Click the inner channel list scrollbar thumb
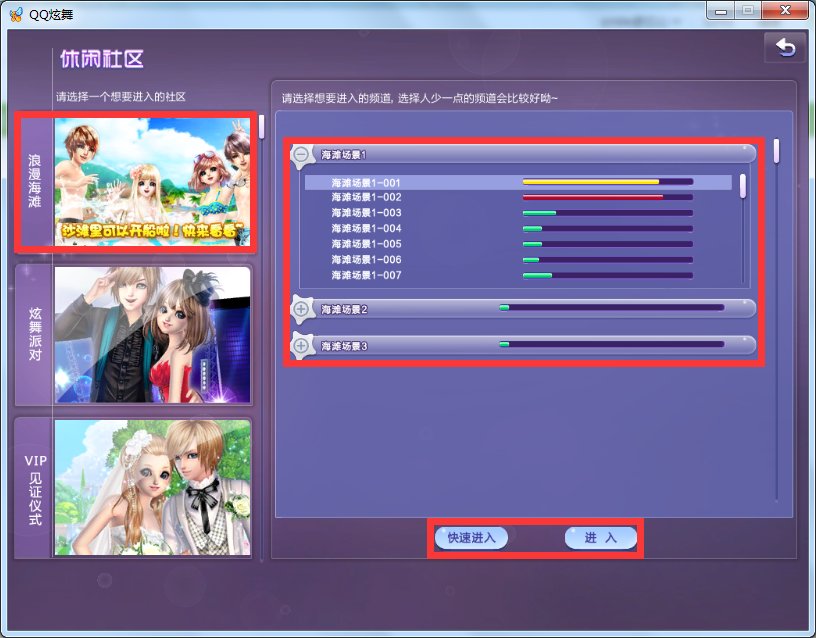The width and height of the screenshot is (816, 638). (x=743, y=185)
